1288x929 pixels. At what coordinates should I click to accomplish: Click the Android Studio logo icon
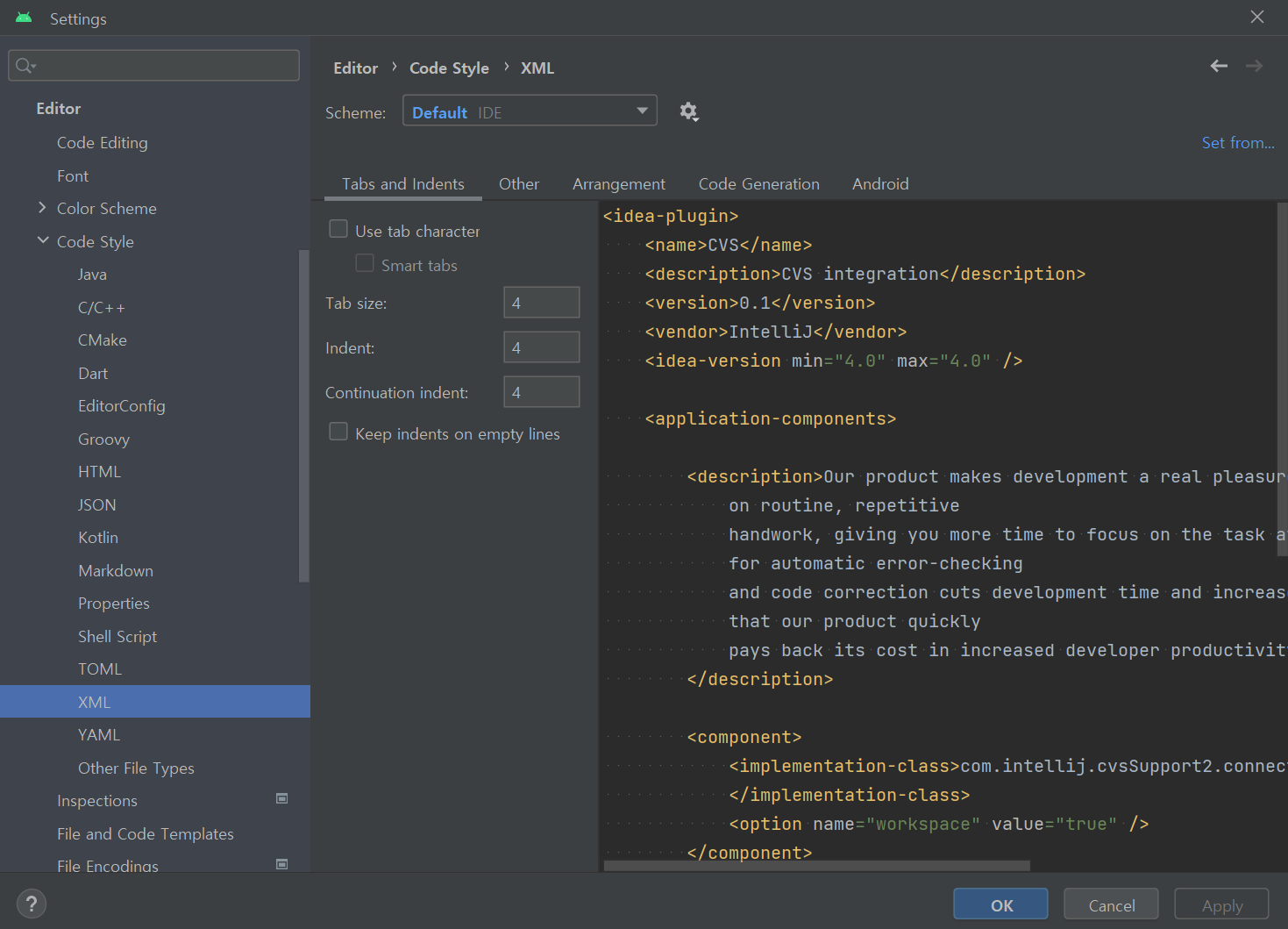coord(24,18)
